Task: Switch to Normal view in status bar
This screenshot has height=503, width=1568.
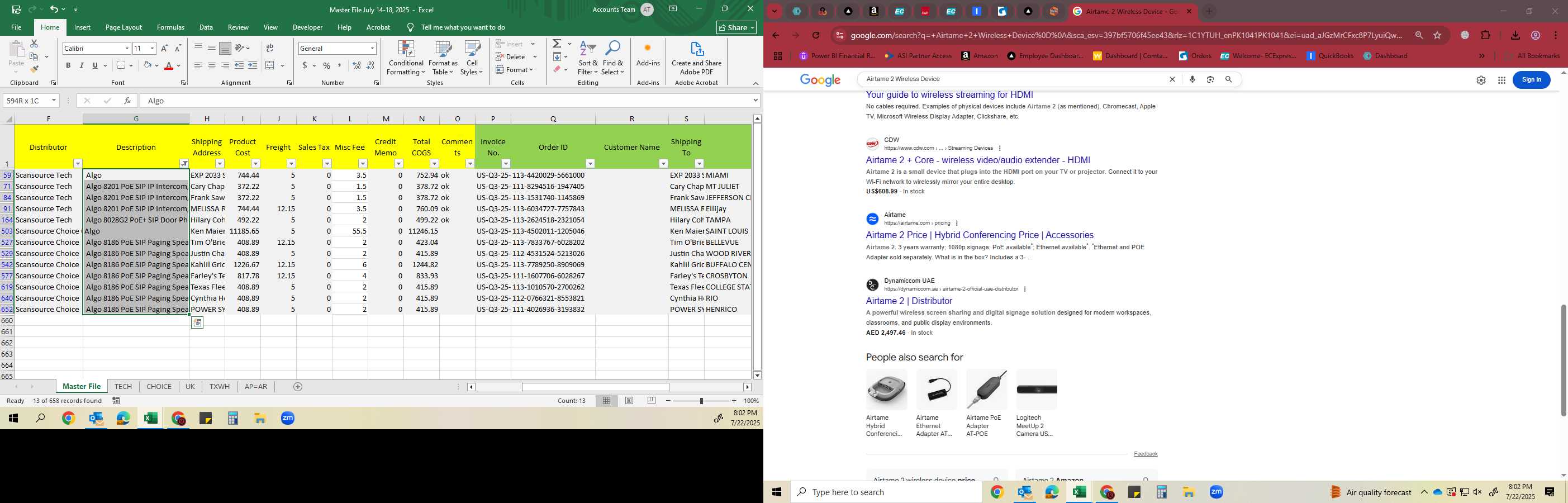Action: pos(607,401)
